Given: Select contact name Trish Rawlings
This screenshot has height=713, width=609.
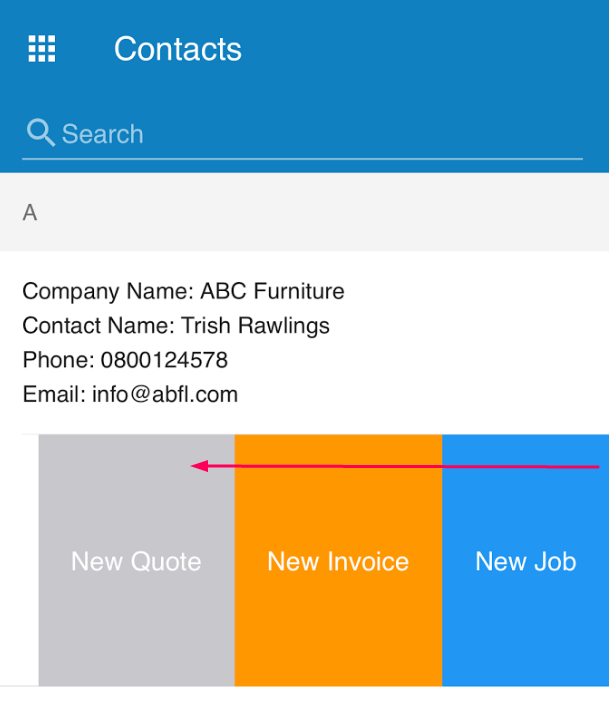Looking at the screenshot, I should pyautogui.click(x=255, y=326).
